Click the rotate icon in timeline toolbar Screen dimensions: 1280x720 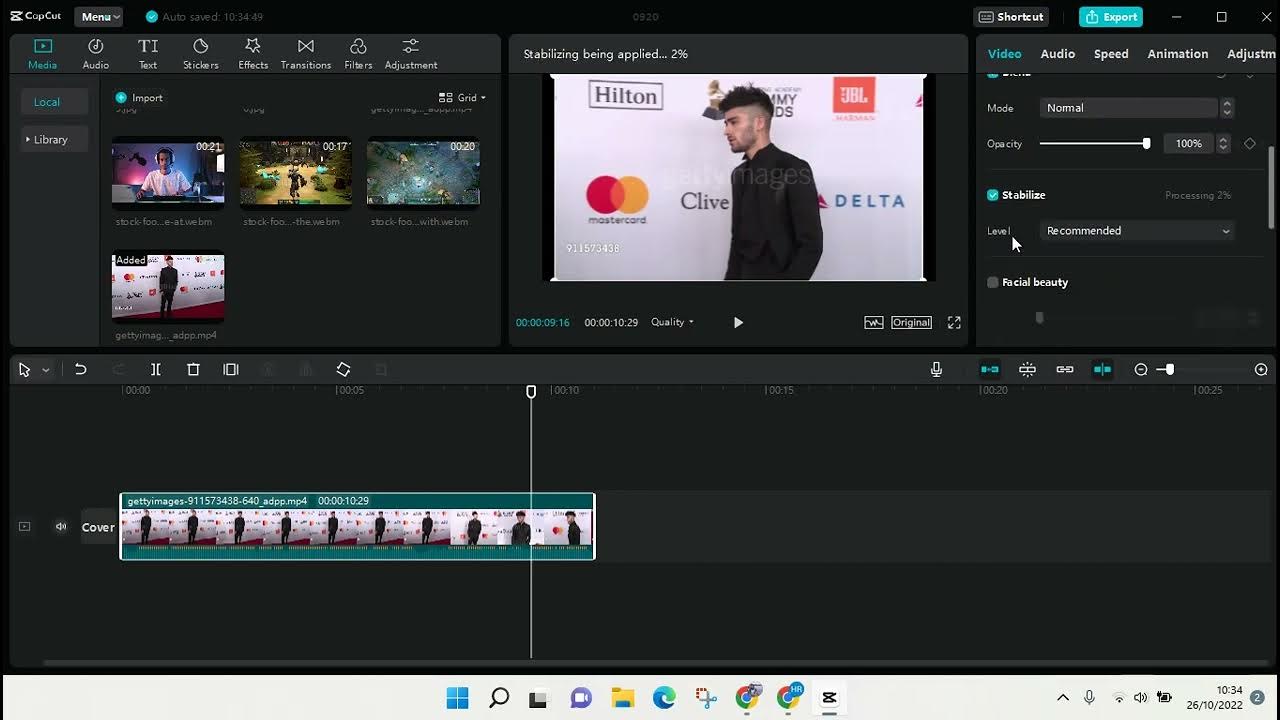click(x=343, y=370)
